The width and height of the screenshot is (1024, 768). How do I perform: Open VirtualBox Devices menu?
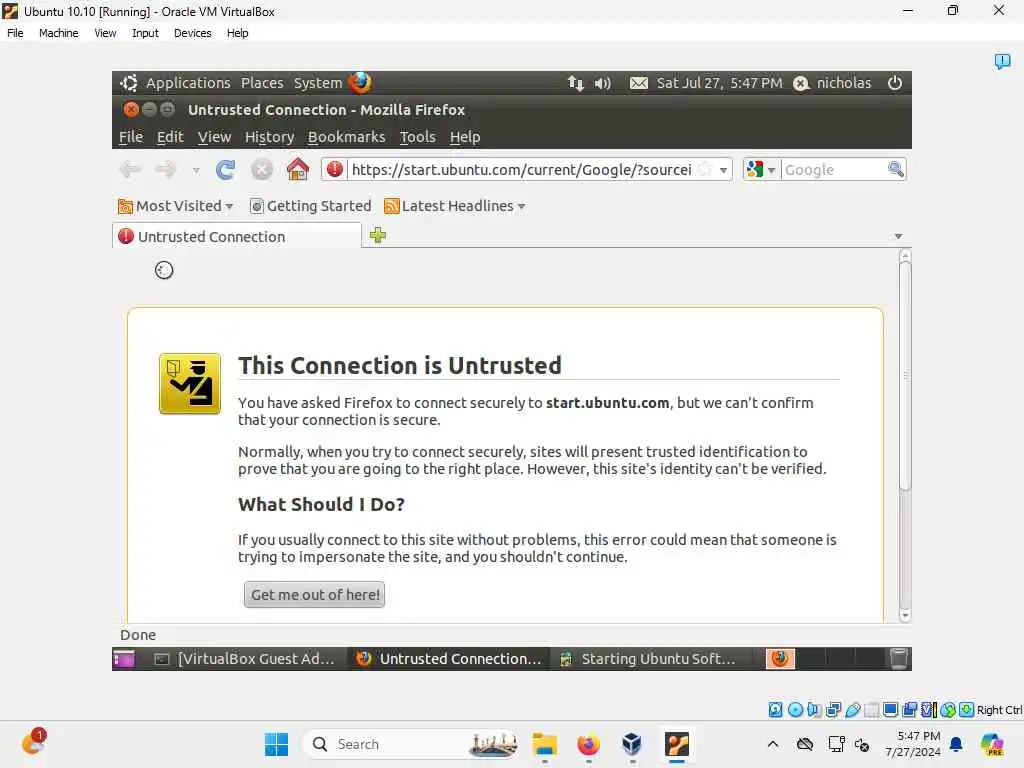(192, 33)
